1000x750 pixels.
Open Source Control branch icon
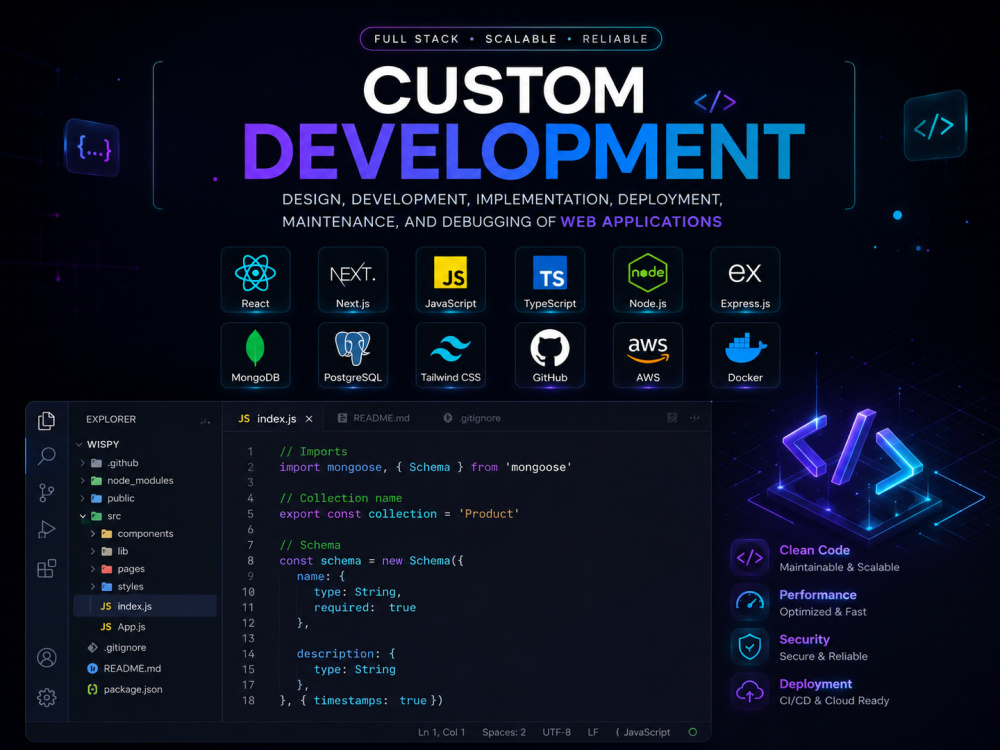tap(47, 492)
